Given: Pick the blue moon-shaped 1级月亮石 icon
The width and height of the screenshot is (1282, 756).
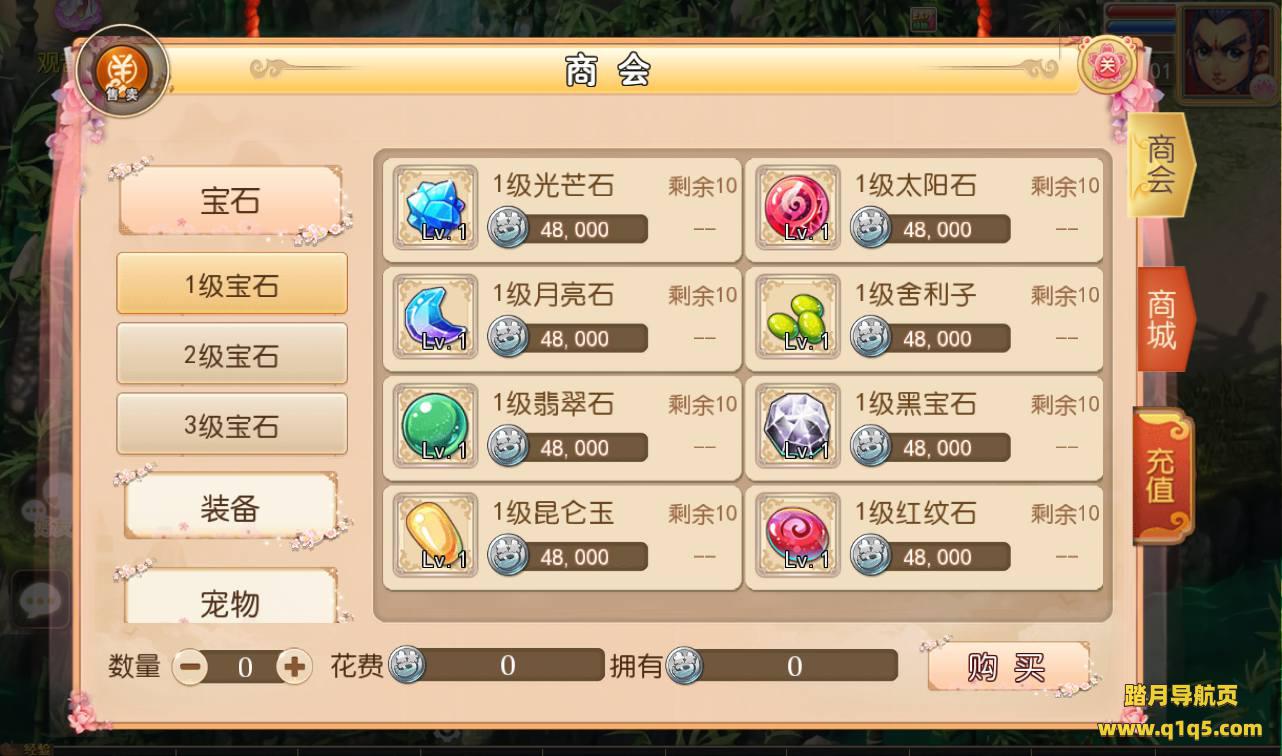Looking at the screenshot, I should [435, 316].
